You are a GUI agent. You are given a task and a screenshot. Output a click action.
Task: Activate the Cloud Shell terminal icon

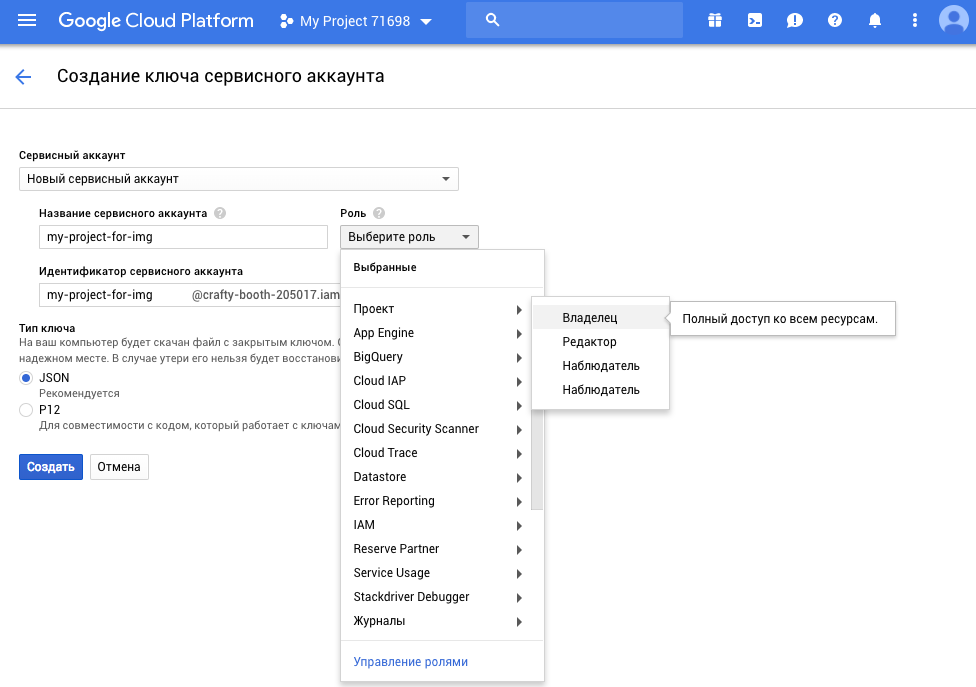coord(754,20)
